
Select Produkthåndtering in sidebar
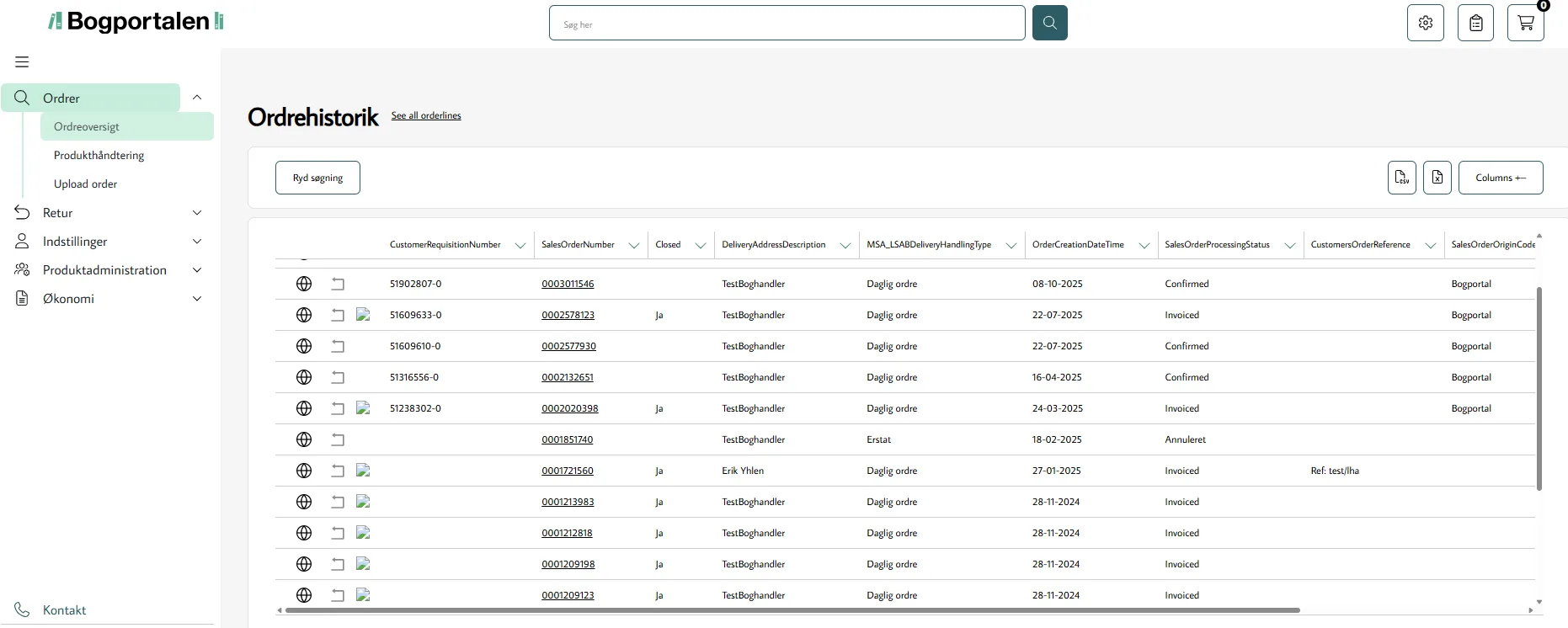pyautogui.click(x=99, y=156)
